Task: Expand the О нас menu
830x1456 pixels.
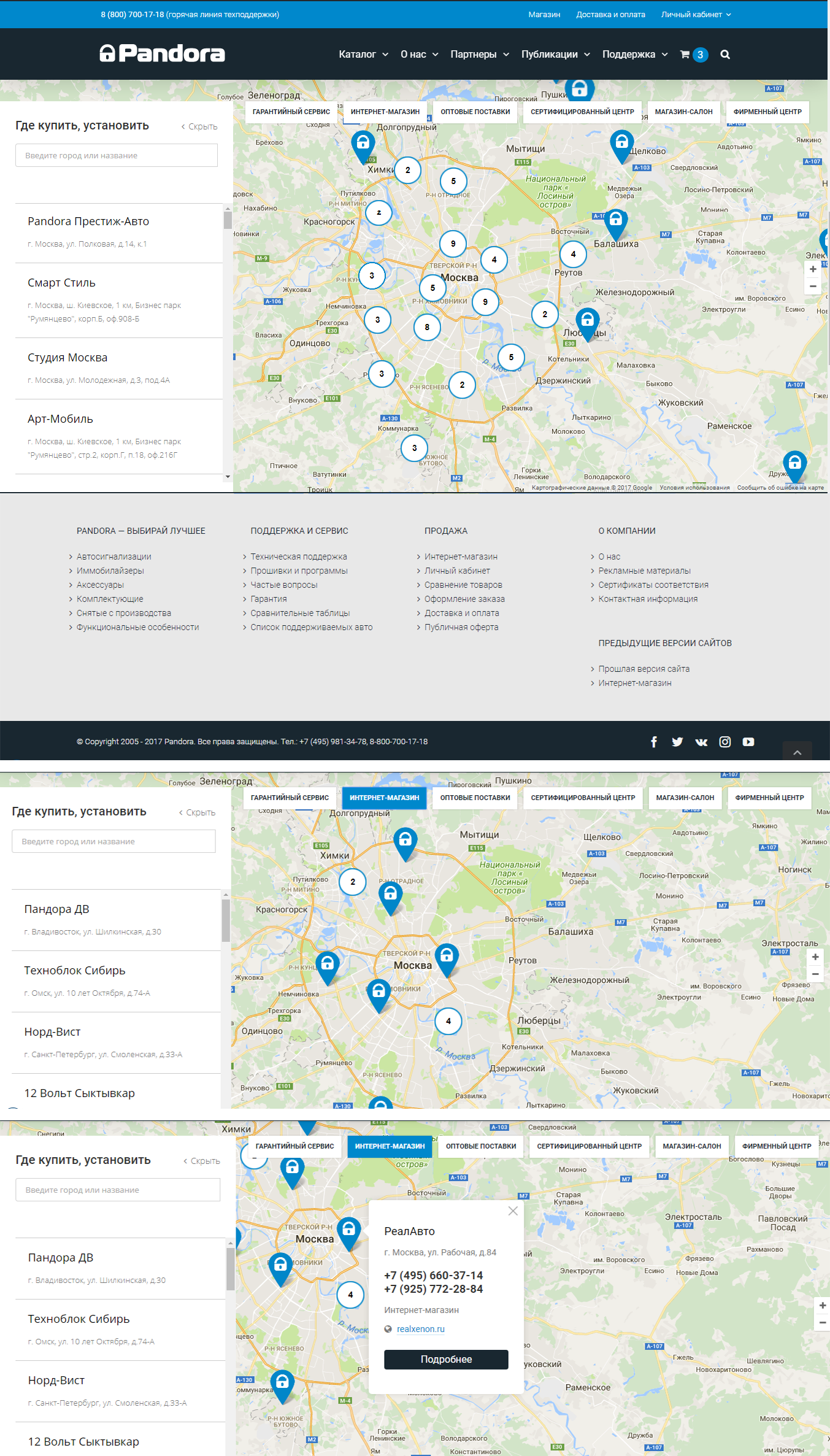Action: [420, 55]
